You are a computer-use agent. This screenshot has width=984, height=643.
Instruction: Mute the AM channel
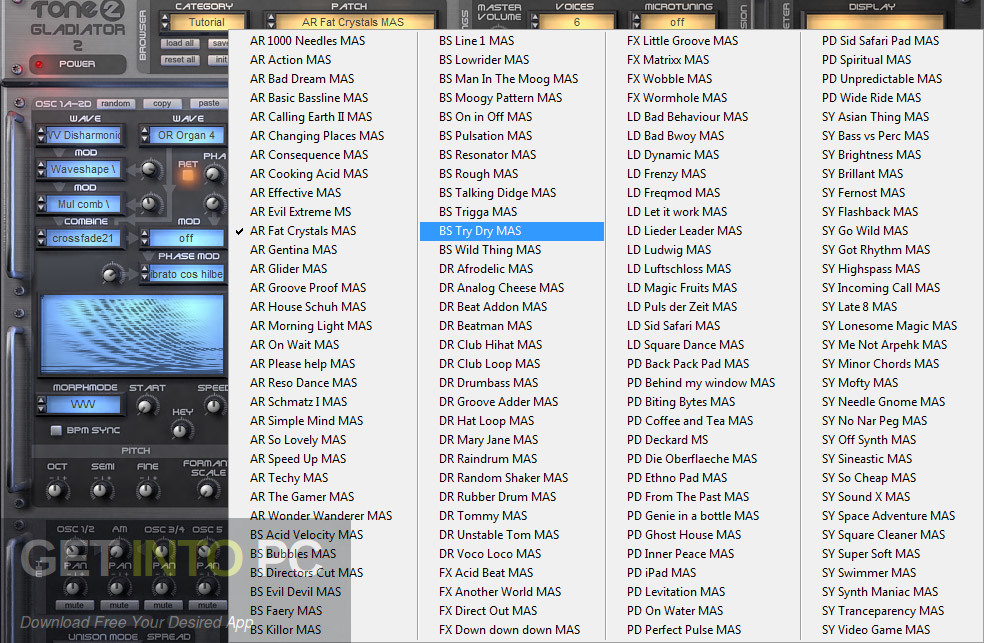(119, 605)
